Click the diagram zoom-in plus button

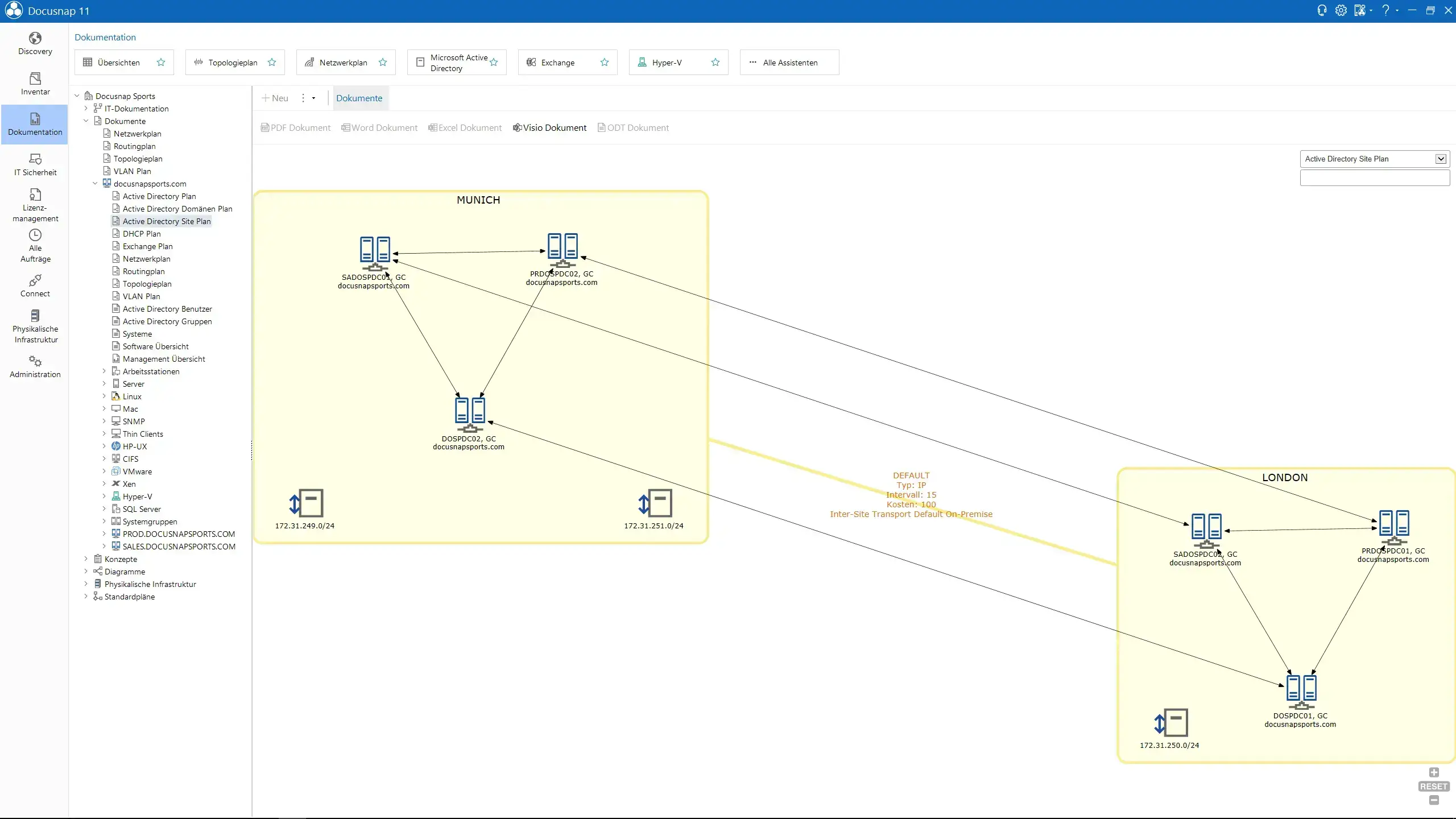pos(1434,772)
